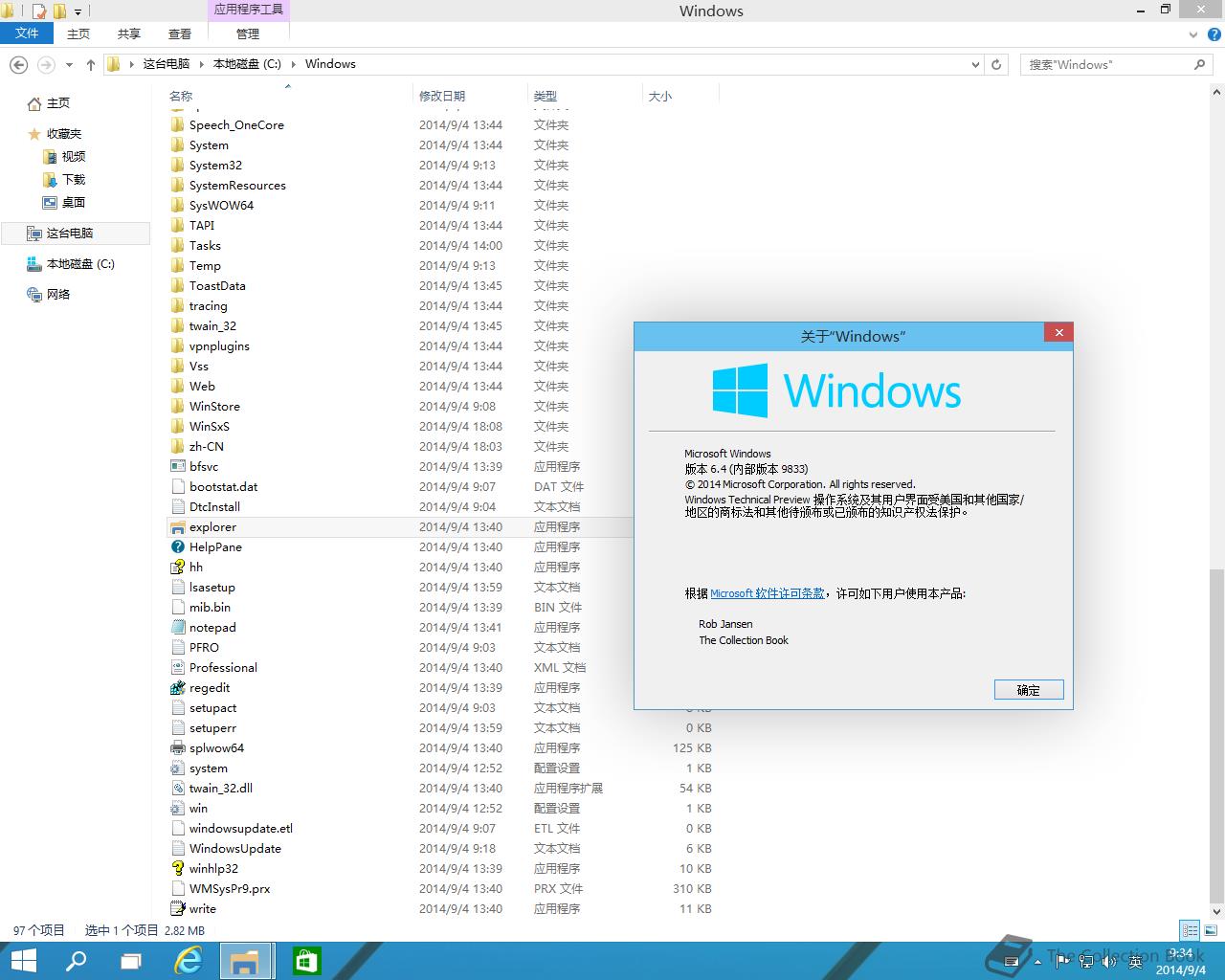Image resolution: width=1225 pixels, height=980 pixels.
Task: Click the 英 input method indicator
Action: (1135, 961)
